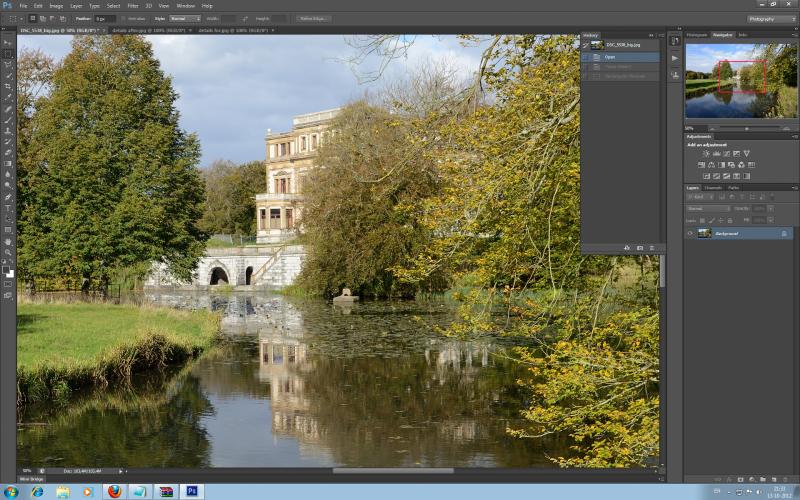The image size is (800, 500).
Task: Open the collapsed Actions panel play icon
Action: click(674, 58)
